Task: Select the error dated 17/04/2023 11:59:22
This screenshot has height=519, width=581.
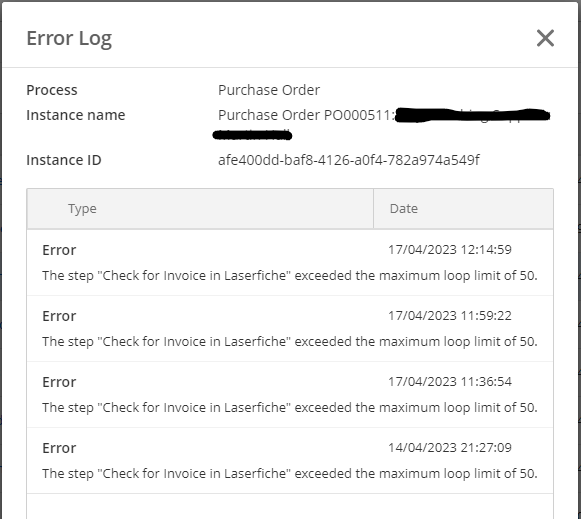Action: pyautogui.click(x=290, y=329)
